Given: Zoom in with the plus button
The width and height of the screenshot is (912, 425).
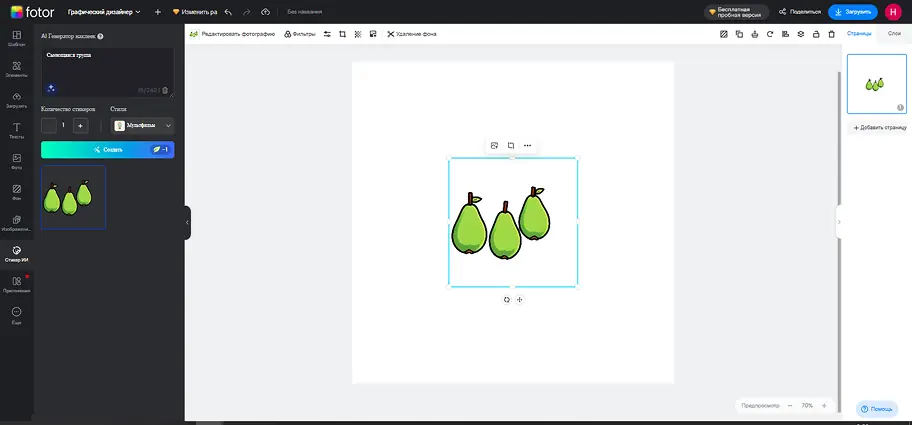Looking at the screenshot, I should pyautogui.click(x=824, y=405).
